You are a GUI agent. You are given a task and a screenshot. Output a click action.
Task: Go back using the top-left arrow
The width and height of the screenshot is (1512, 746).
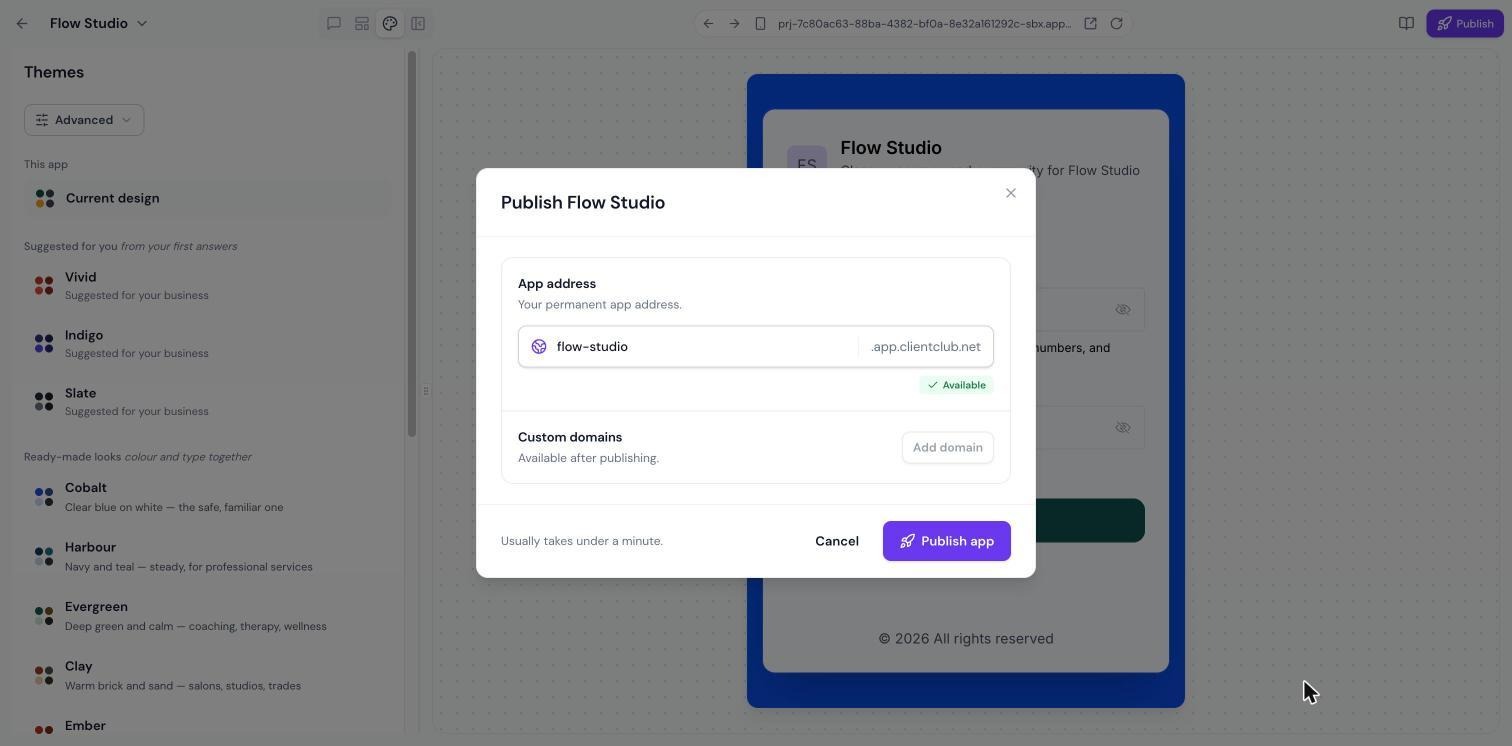point(22,23)
